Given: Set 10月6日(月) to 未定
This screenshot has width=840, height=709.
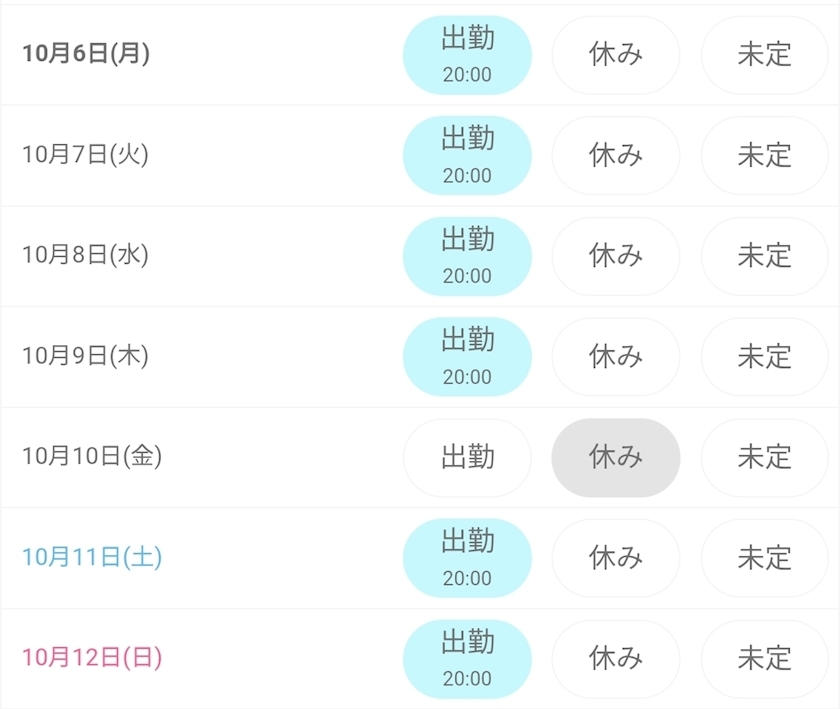Looking at the screenshot, I should pyautogui.click(x=765, y=55).
